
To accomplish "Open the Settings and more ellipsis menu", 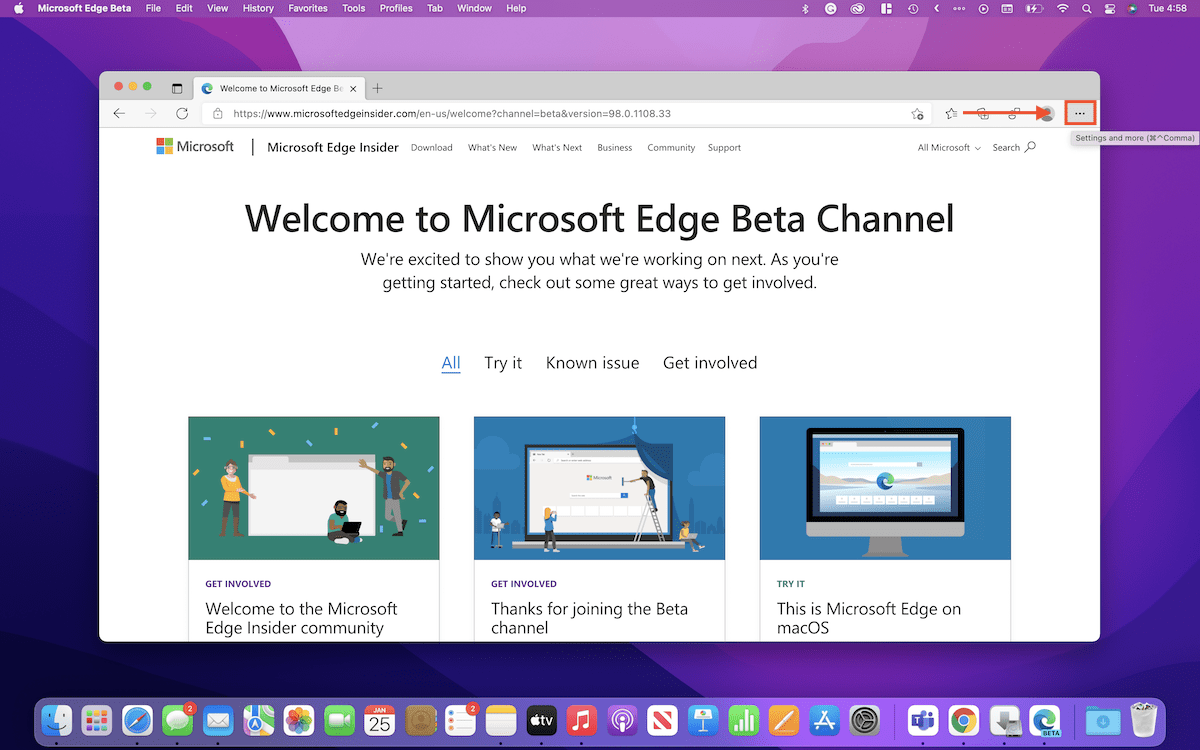I will click(1080, 114).
